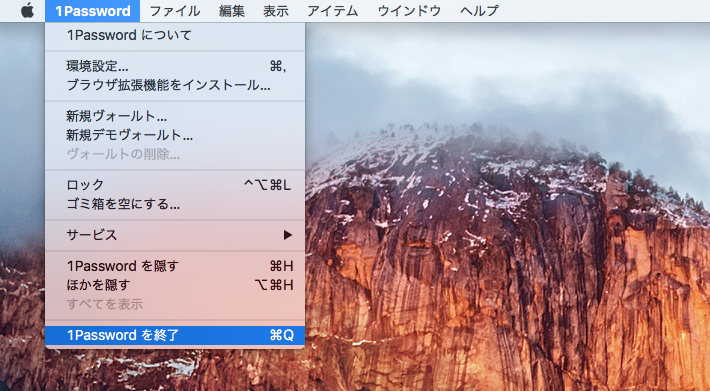Close the 1Password menu bar title

click(93, 10)
